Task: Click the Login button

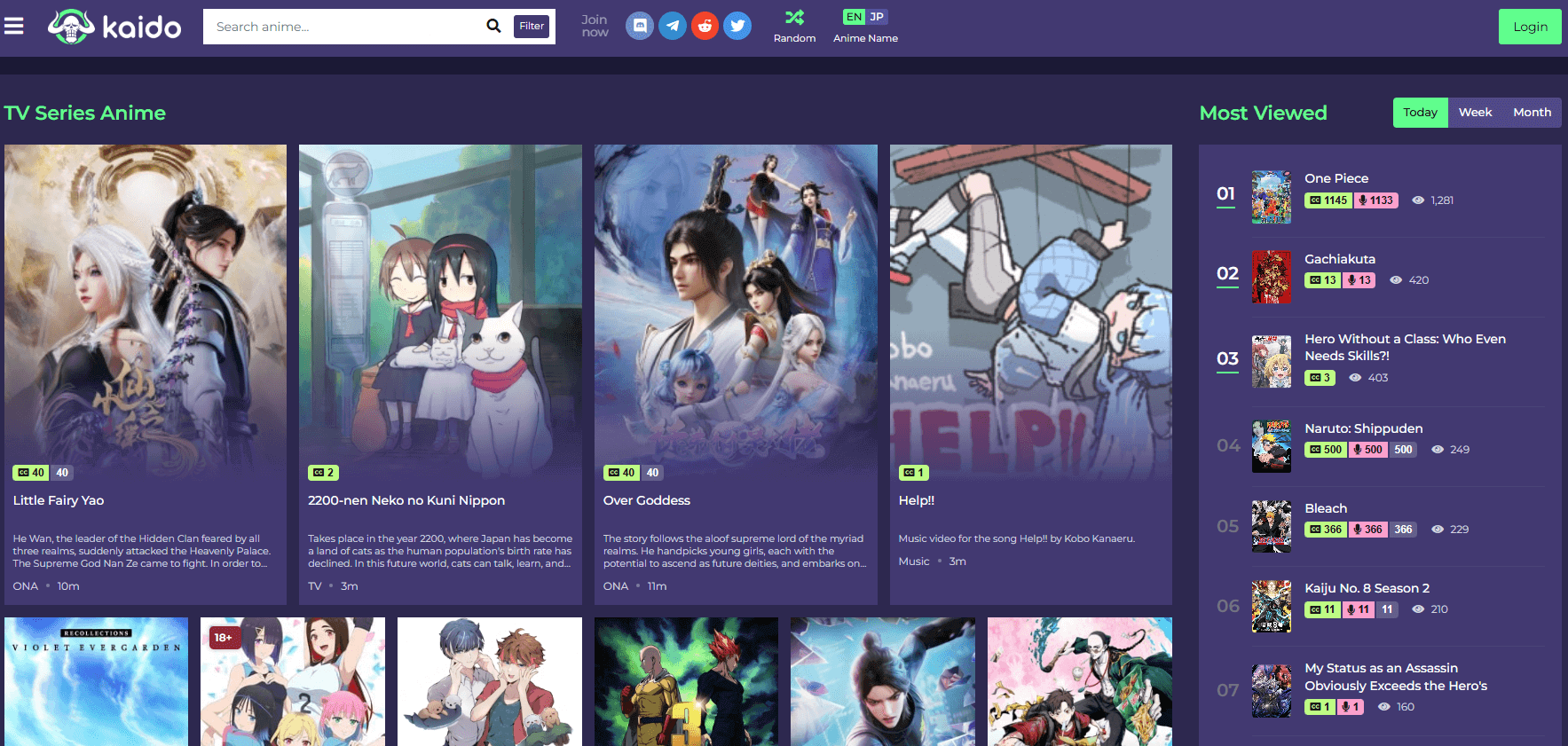Action: [1530, 27]
